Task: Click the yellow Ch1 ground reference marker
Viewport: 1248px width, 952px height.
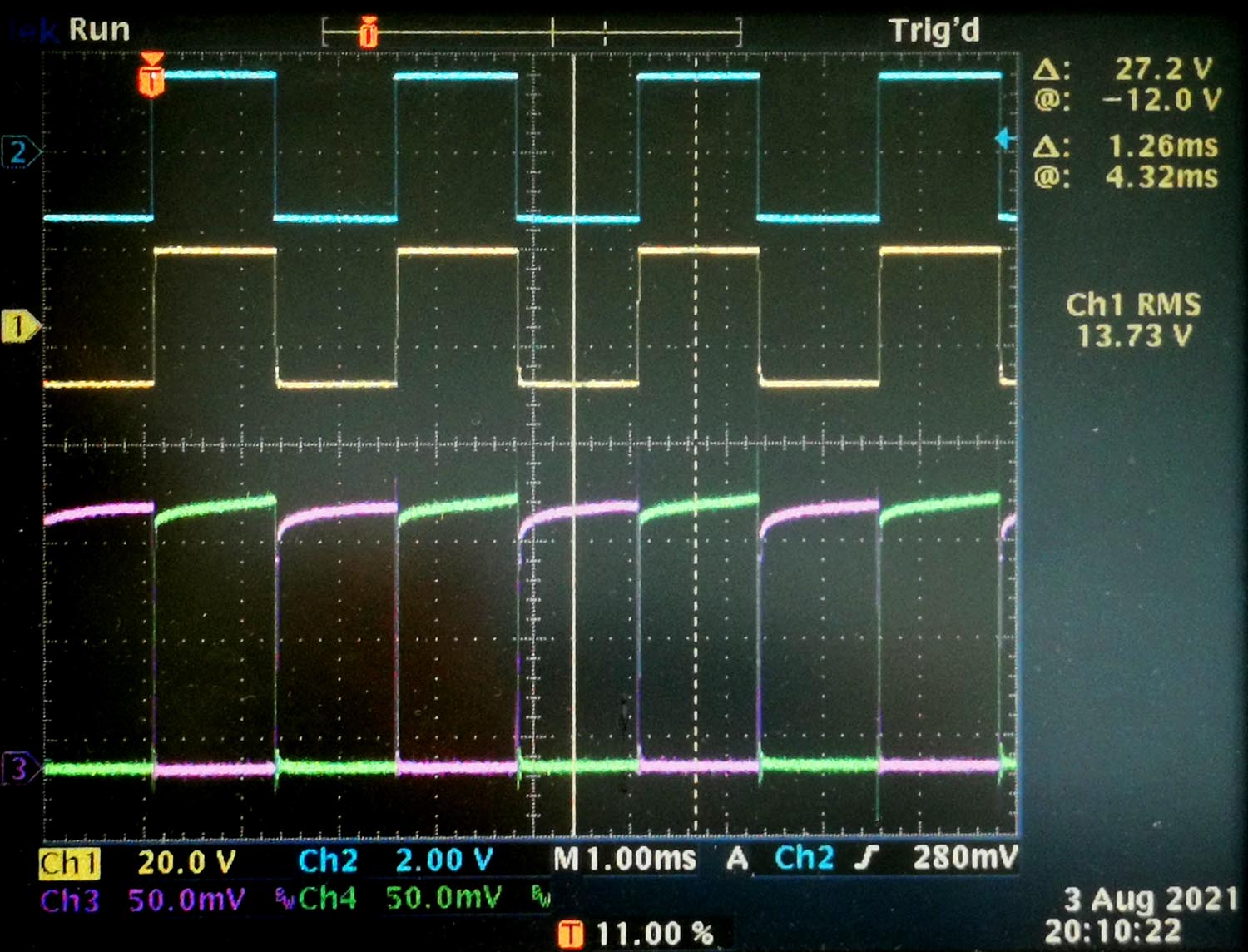Action: click(x=18, y=325)
